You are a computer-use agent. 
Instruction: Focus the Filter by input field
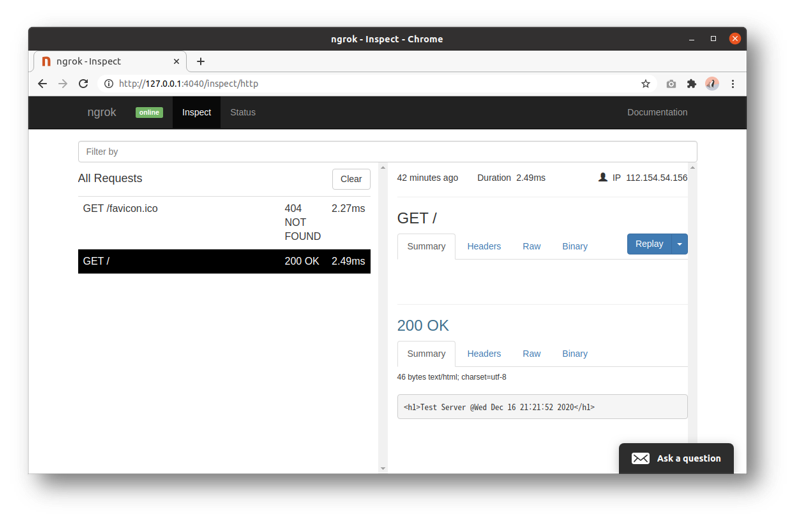point(387,152)
